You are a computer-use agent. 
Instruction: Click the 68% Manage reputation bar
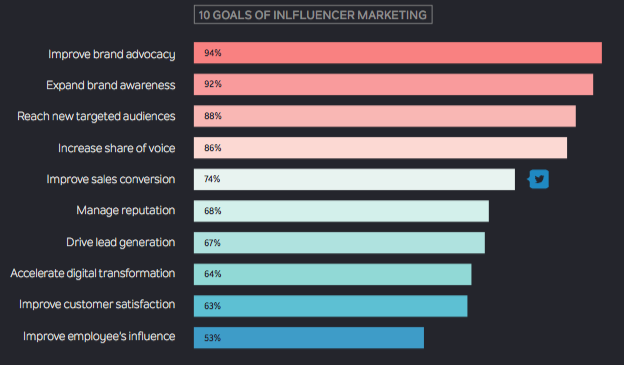click(341, 211)
